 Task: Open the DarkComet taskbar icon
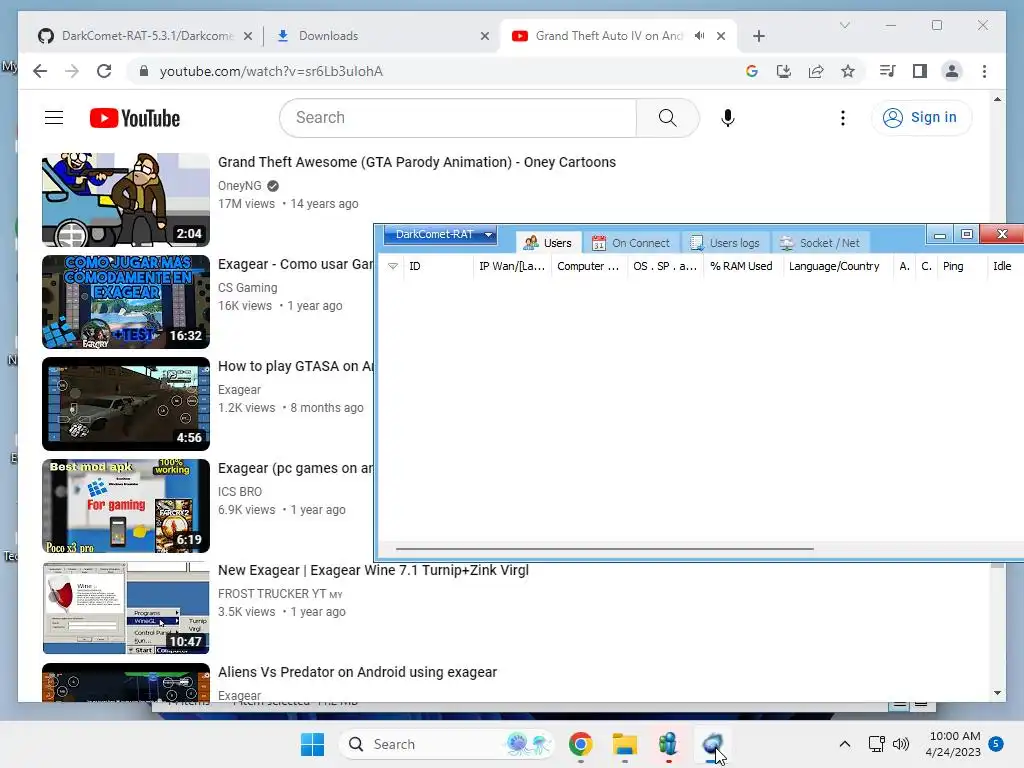[x=712, y=744]
